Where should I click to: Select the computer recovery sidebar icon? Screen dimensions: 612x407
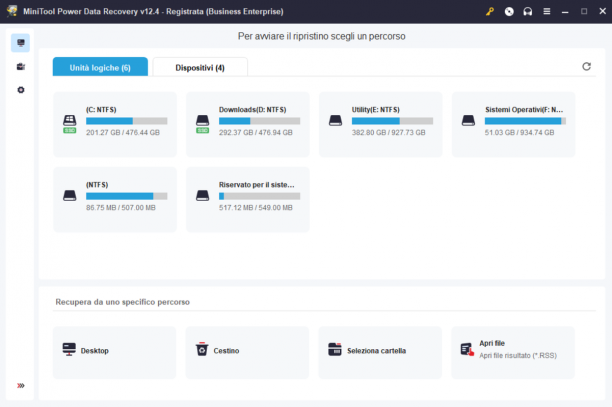click(x=21, y=43)
